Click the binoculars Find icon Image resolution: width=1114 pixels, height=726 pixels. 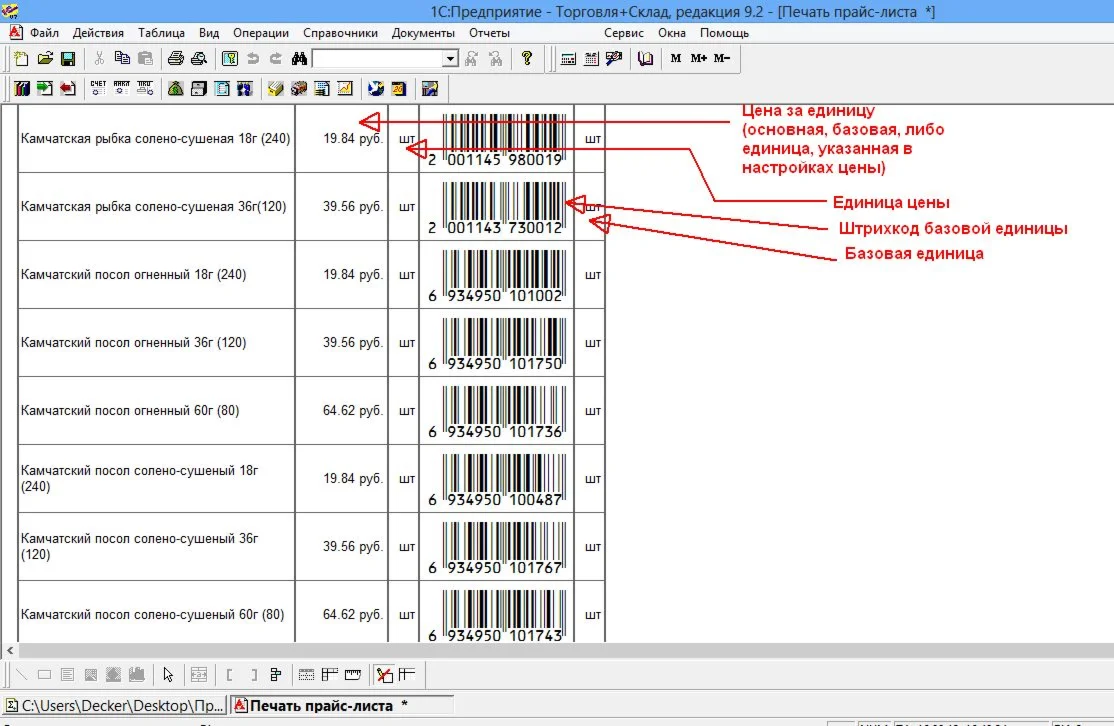[x=298, y=59]
